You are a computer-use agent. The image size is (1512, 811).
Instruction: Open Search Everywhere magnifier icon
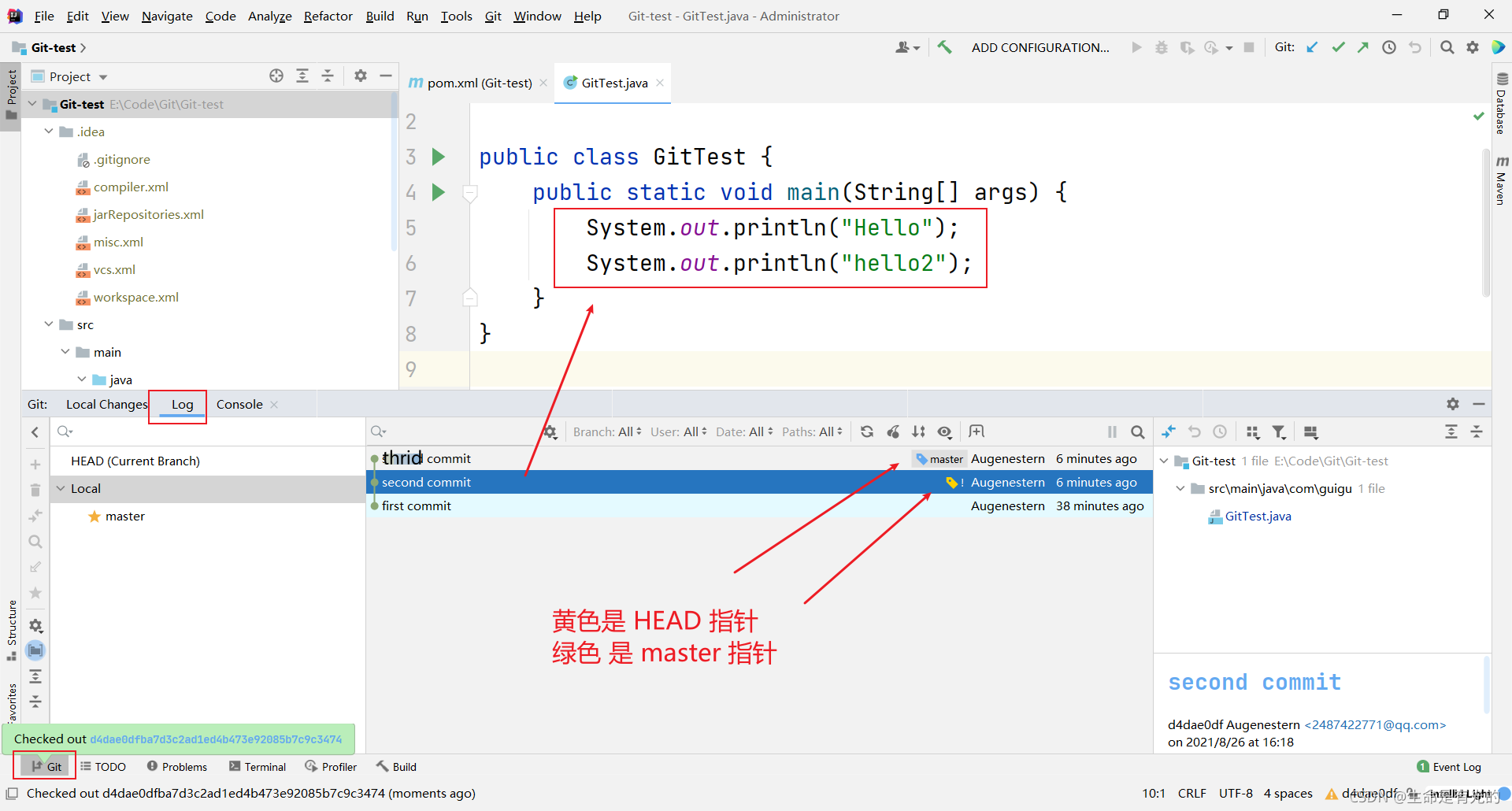1447,47
